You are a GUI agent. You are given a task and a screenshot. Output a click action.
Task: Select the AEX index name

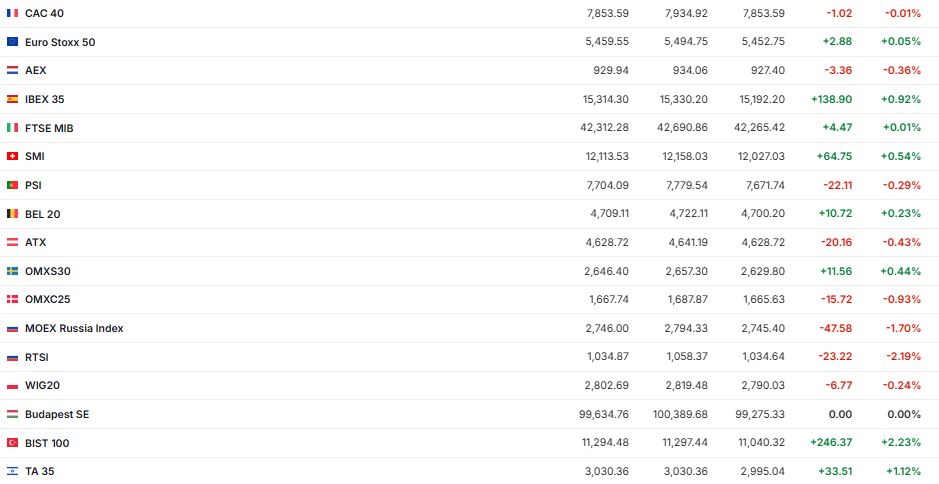pyautogui.click(x=36, y=71)
